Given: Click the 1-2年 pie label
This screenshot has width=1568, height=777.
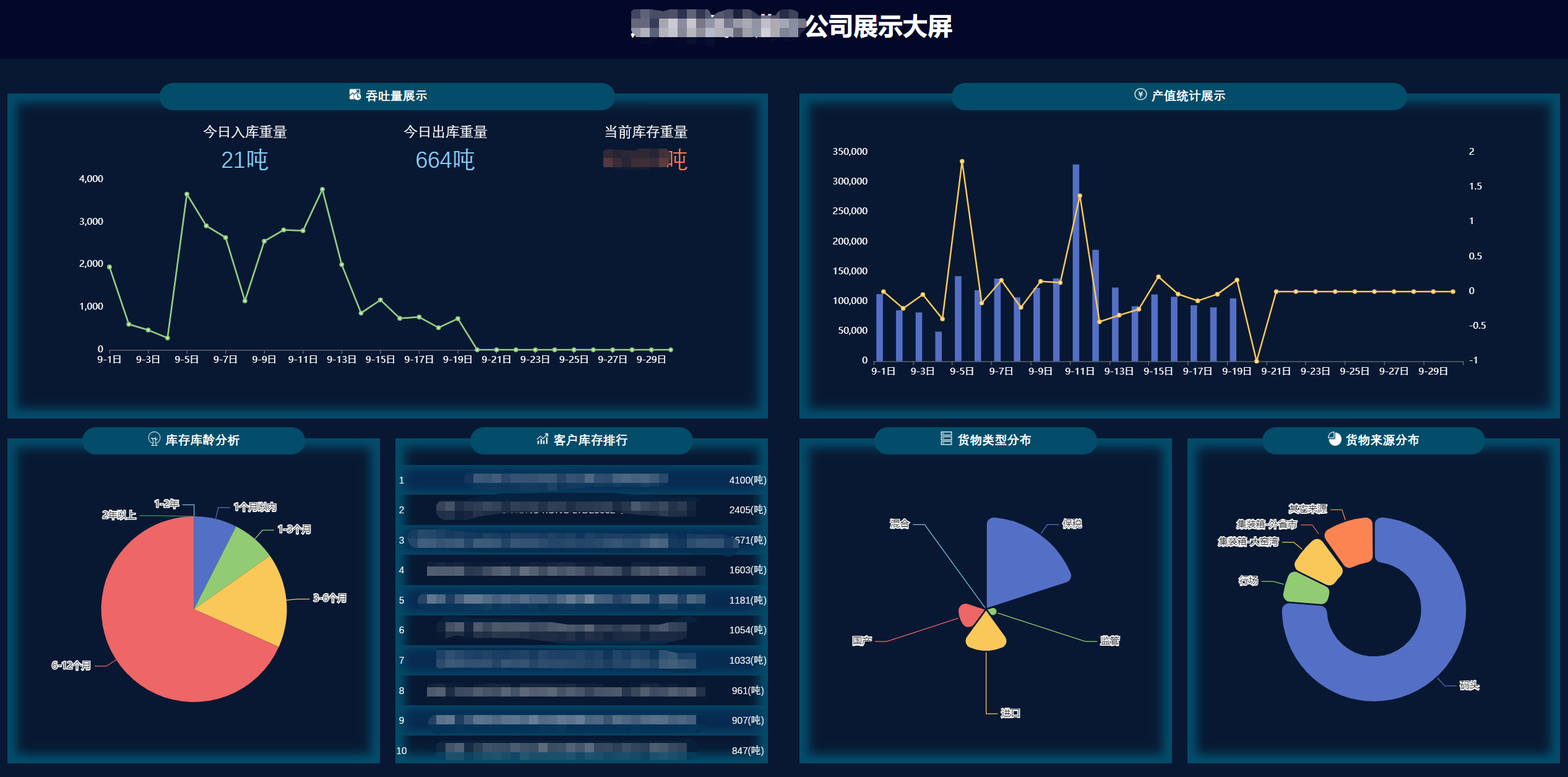Looking at the screenshot, I should click(166, 504).
